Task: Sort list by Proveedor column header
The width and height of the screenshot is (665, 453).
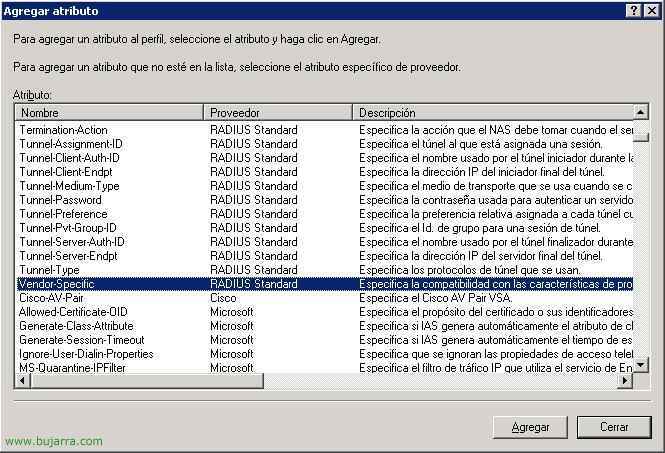Action: [278, 113]
